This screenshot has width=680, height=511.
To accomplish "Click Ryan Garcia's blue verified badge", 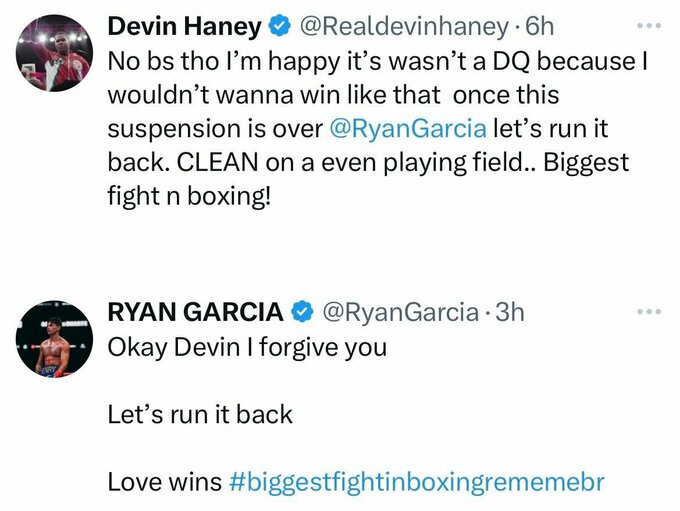I will pos(302,312).
